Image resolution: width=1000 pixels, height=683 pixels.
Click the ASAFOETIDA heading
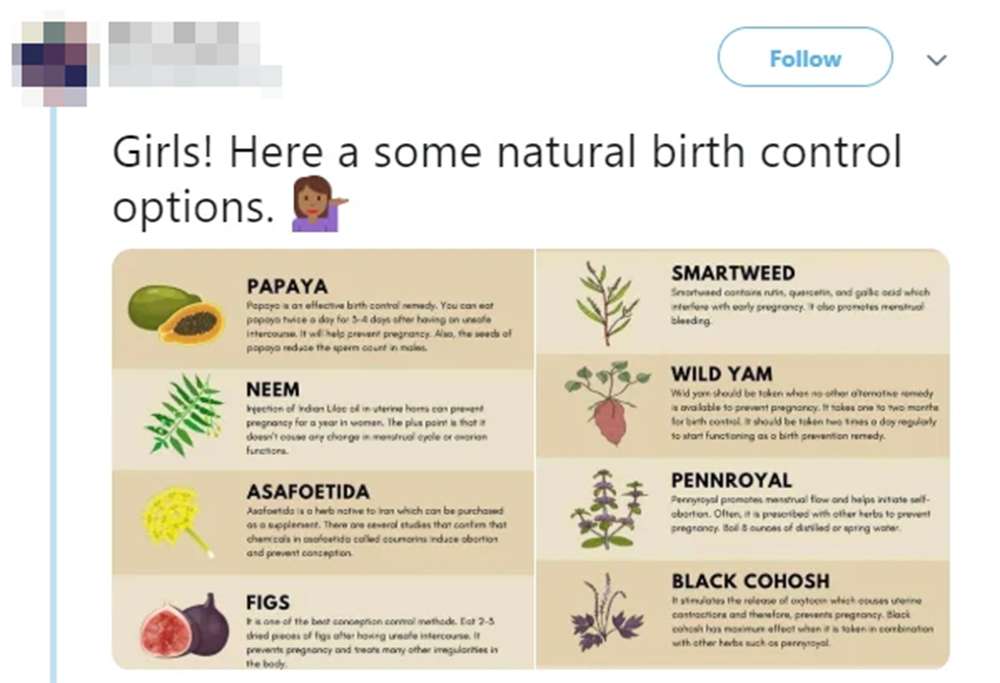[308, 492]
